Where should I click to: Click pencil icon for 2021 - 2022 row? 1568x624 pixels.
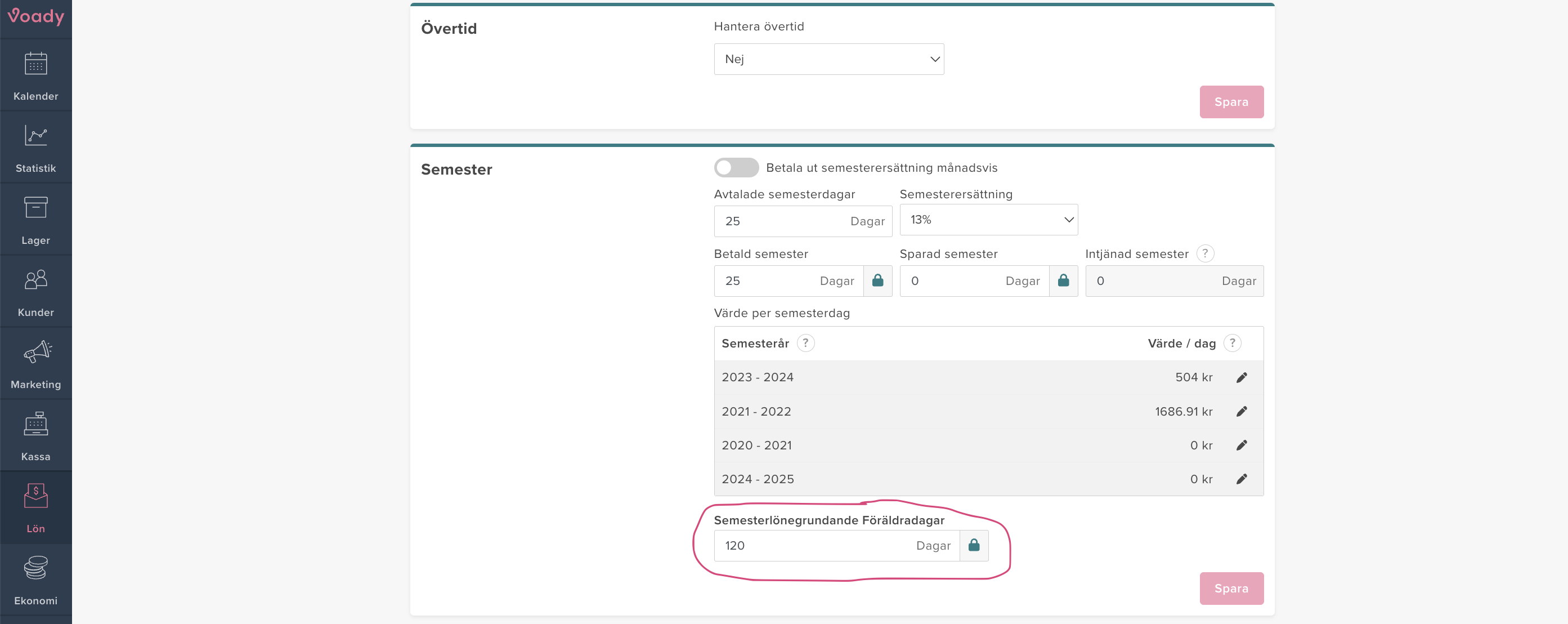tap(1242, 411)
